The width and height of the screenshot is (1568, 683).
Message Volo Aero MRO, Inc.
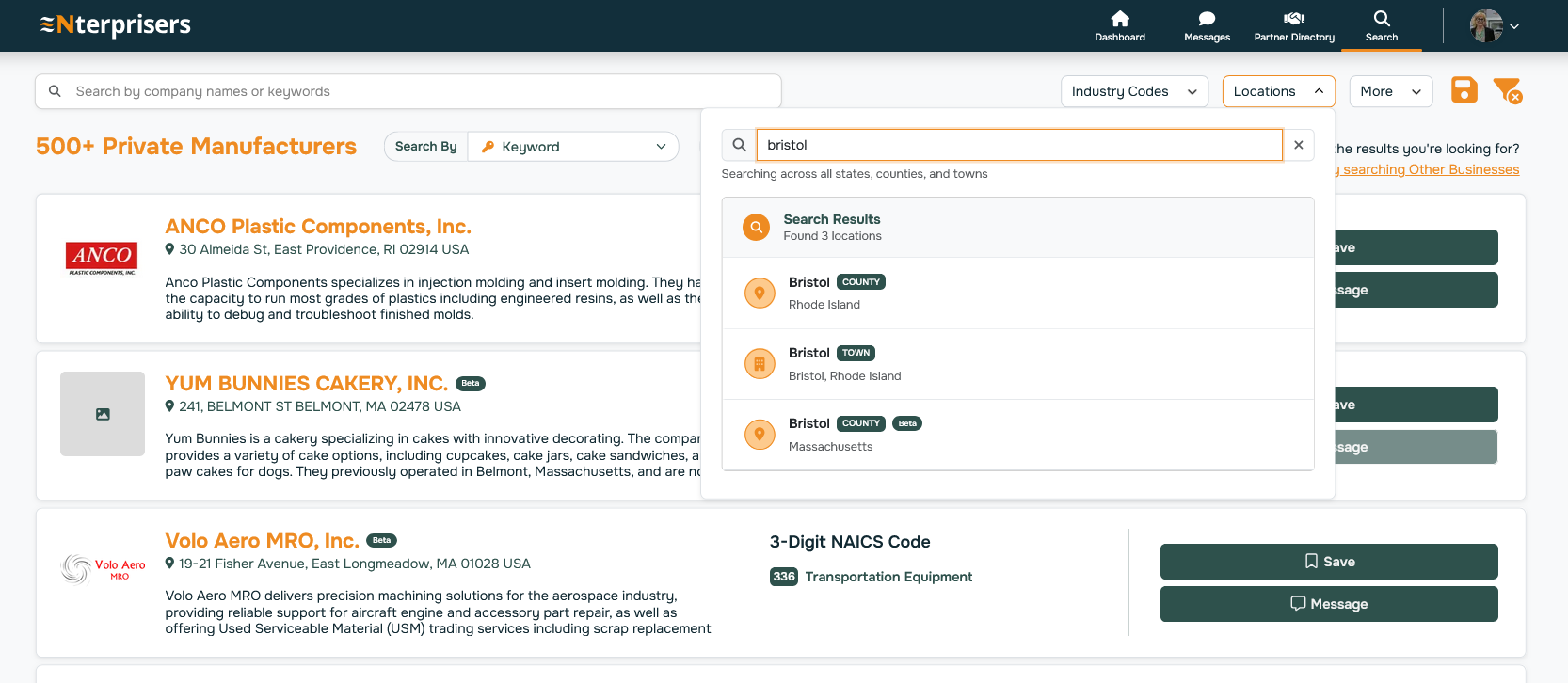coord(1328,604)
